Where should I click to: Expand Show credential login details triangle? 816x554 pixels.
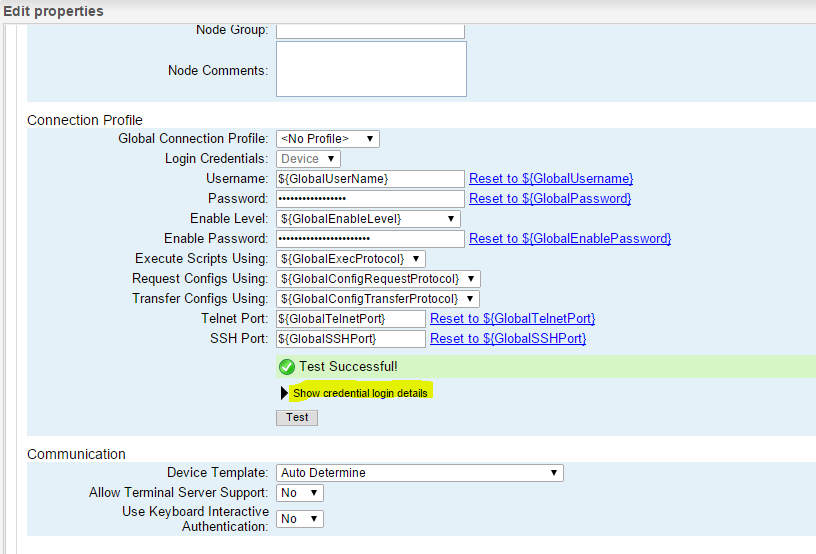[284, 393]
